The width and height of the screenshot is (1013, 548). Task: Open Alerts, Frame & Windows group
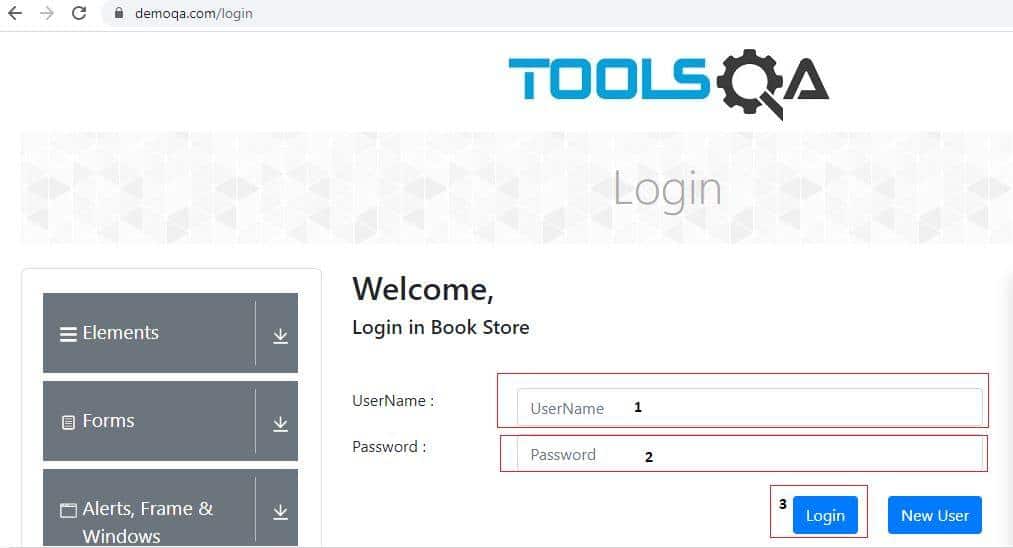pyautogui.click(x=171, y=508)
